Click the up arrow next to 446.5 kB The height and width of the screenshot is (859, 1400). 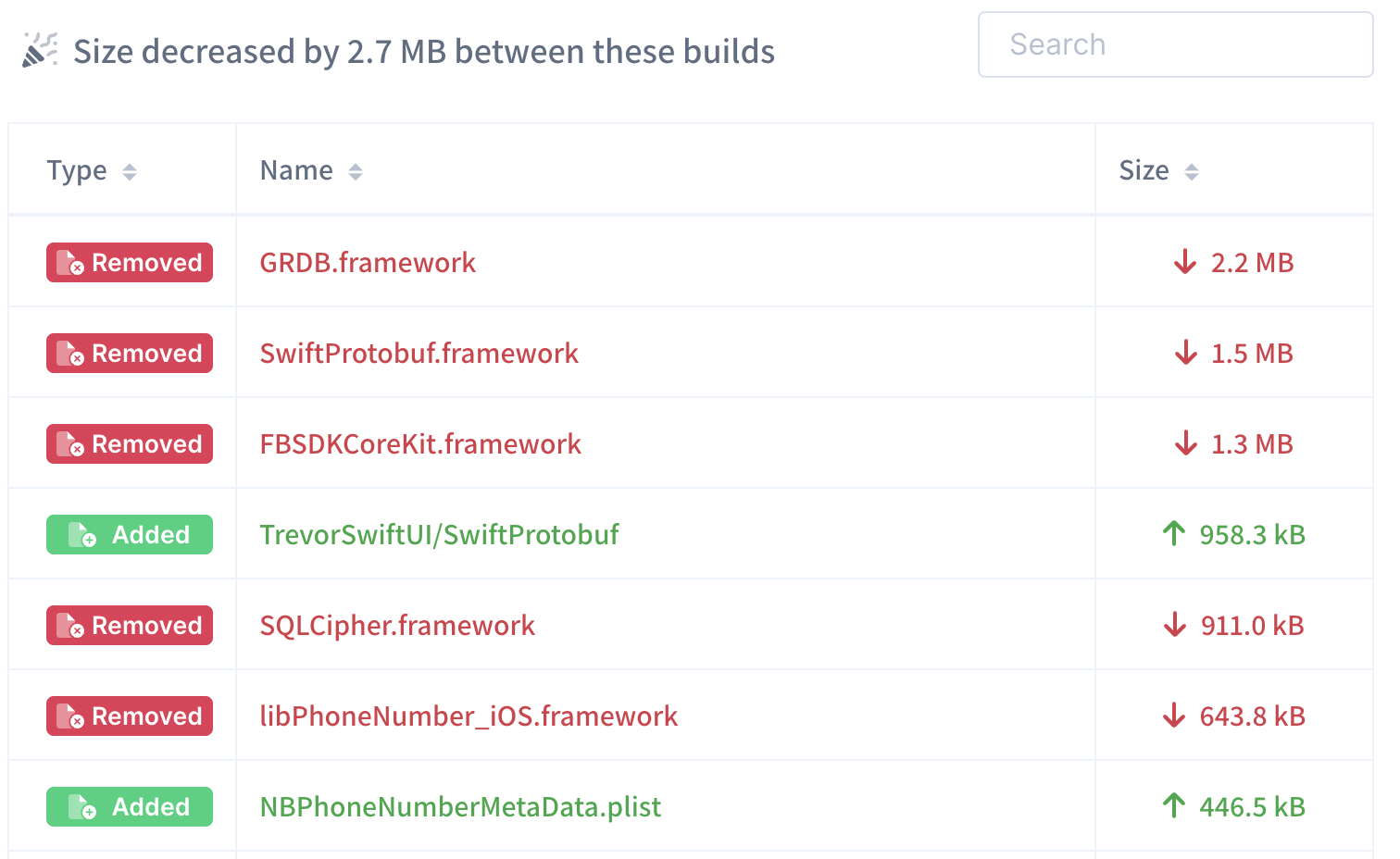click(1174, 806)
